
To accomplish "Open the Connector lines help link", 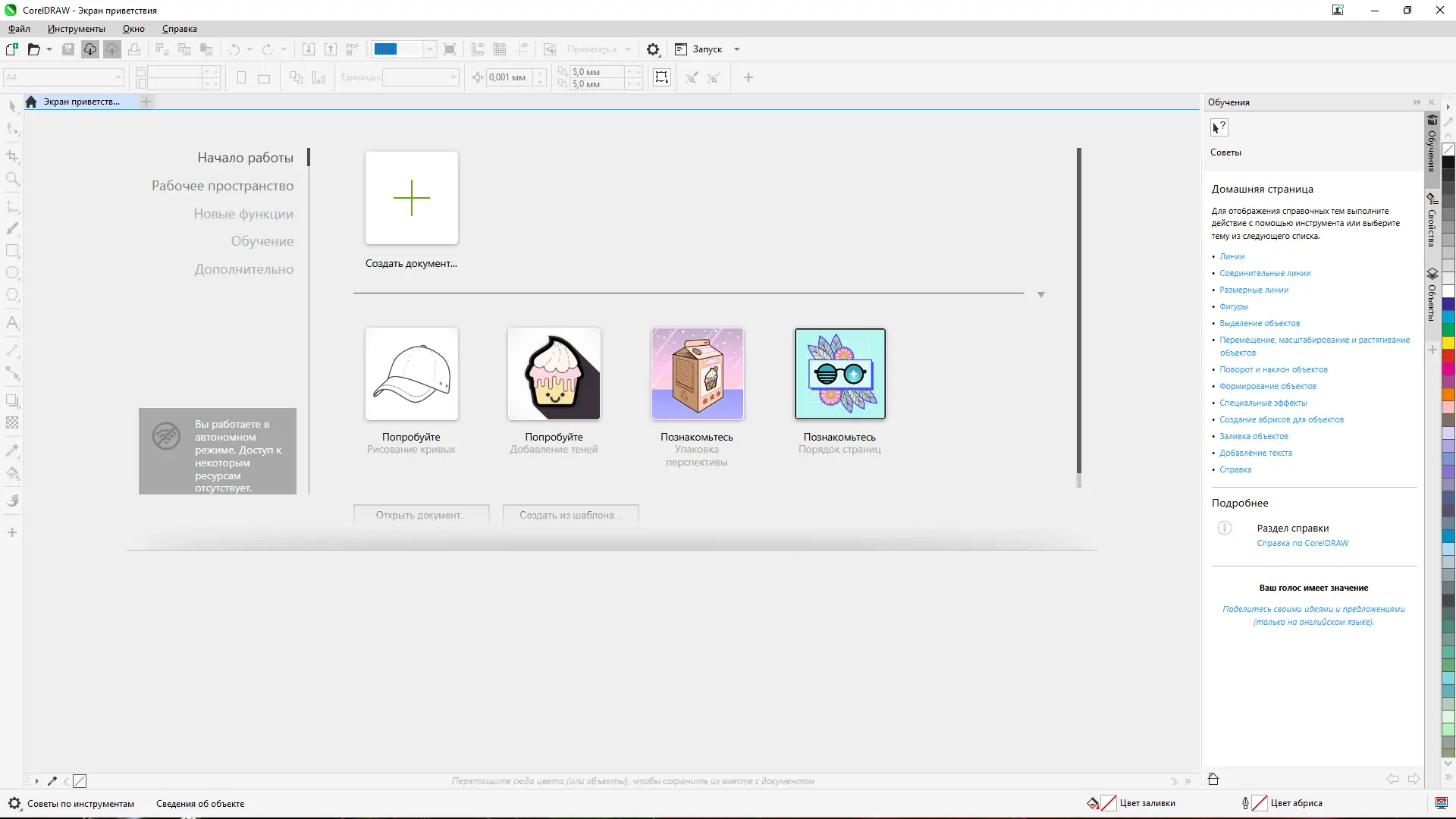I will point(1264,273).
